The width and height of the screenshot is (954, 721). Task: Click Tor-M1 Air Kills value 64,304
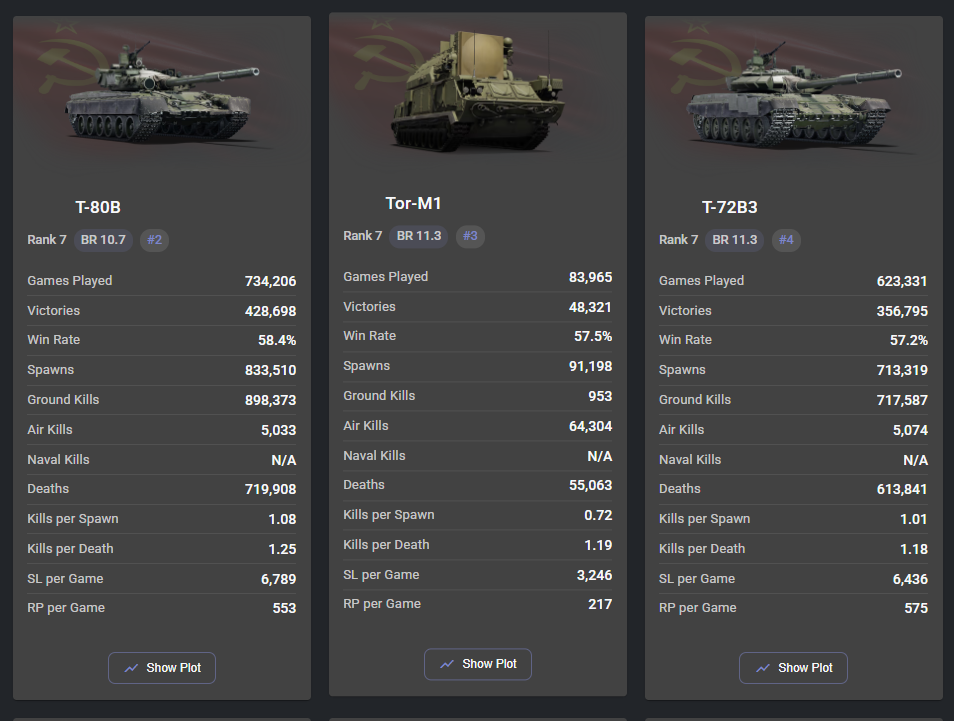coord(590,426)
